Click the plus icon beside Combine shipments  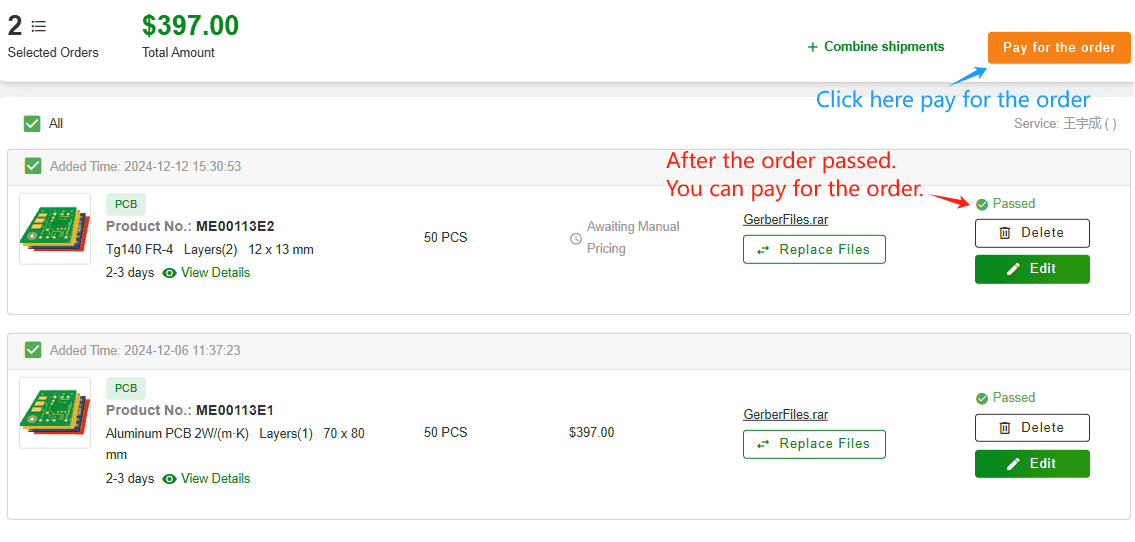click(x=812, y=47)
